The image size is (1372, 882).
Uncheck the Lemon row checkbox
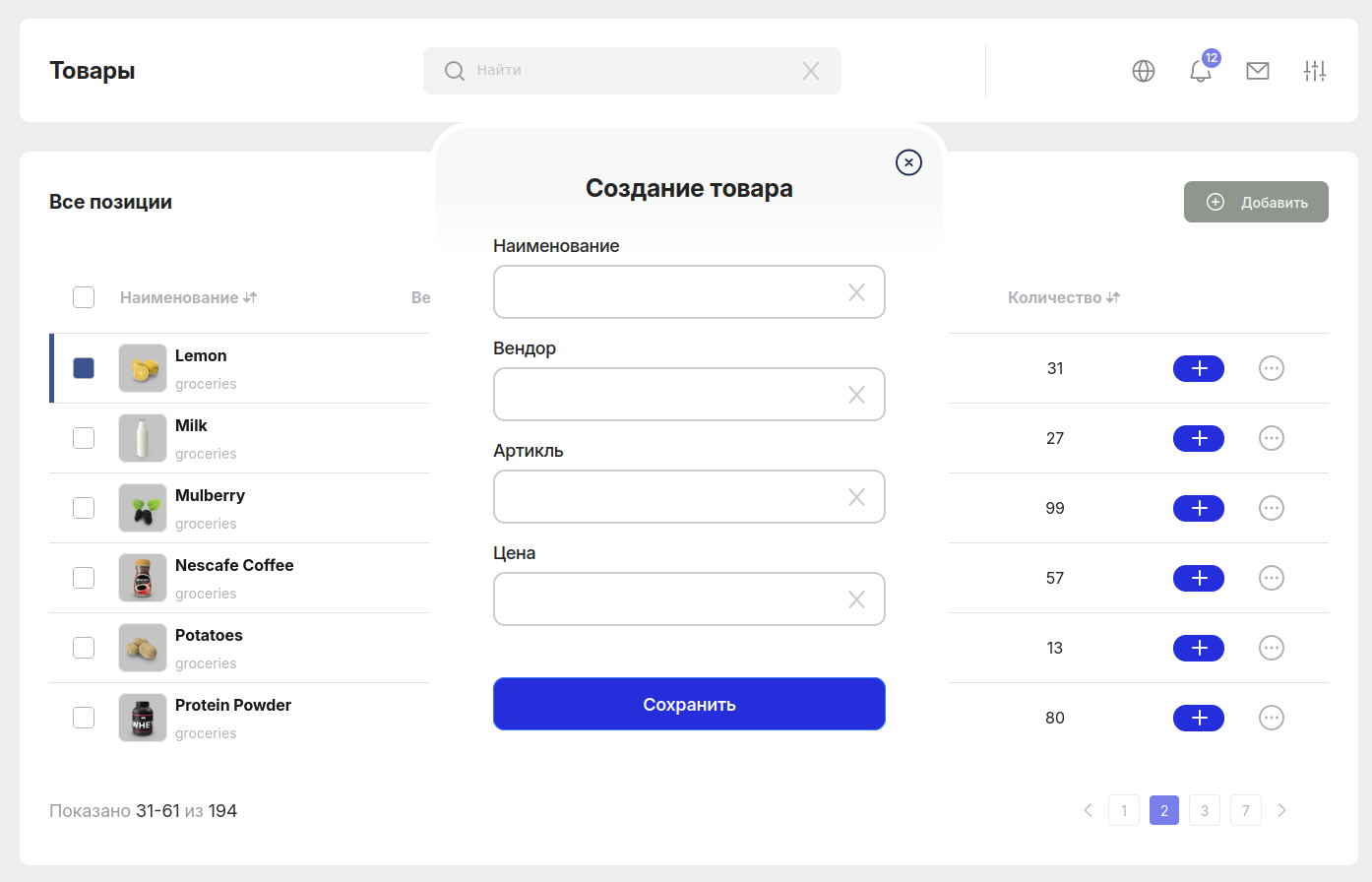click(x=84, y=368)
